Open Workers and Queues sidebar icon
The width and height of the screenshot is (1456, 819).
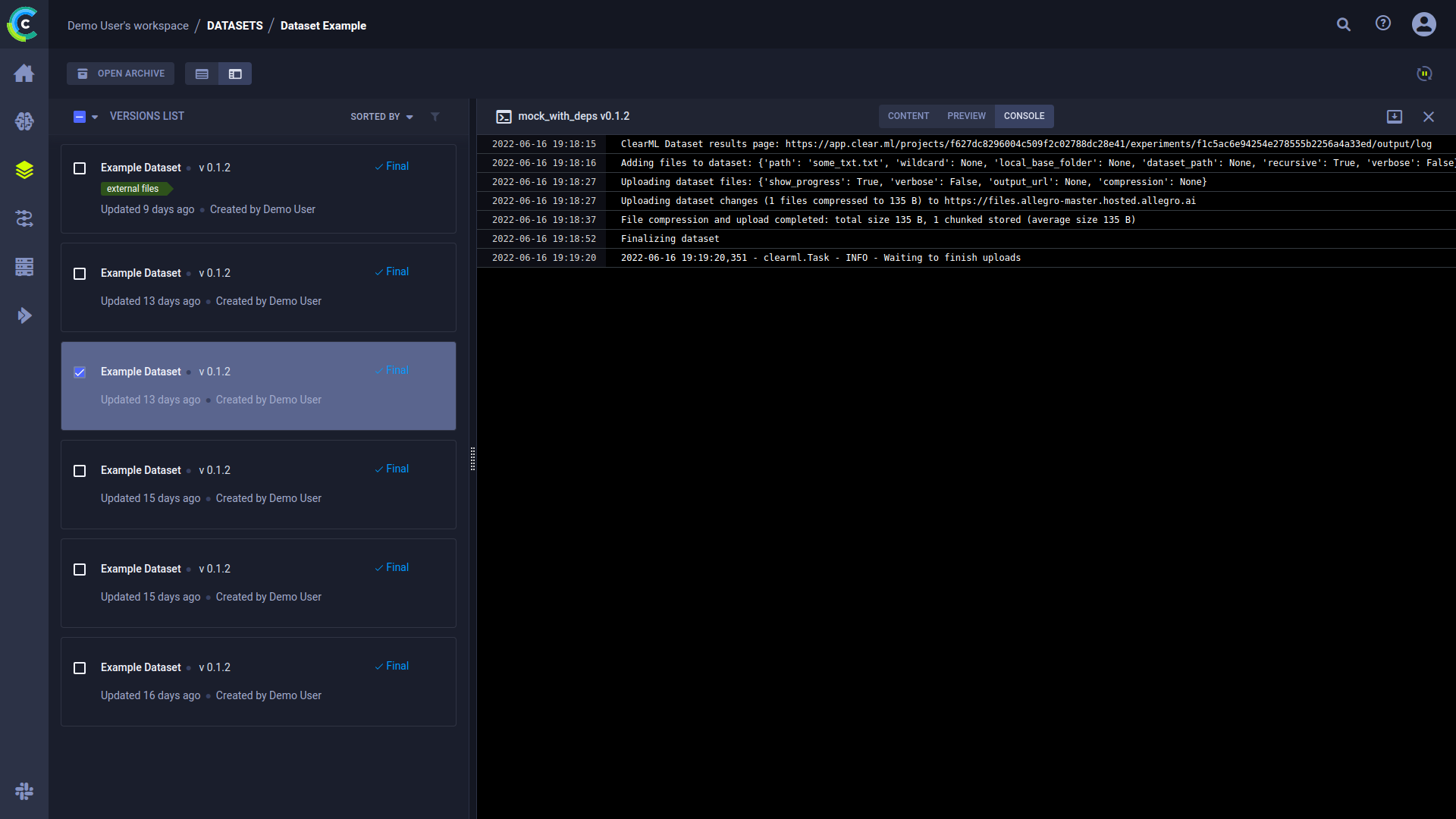click(24, 267)
